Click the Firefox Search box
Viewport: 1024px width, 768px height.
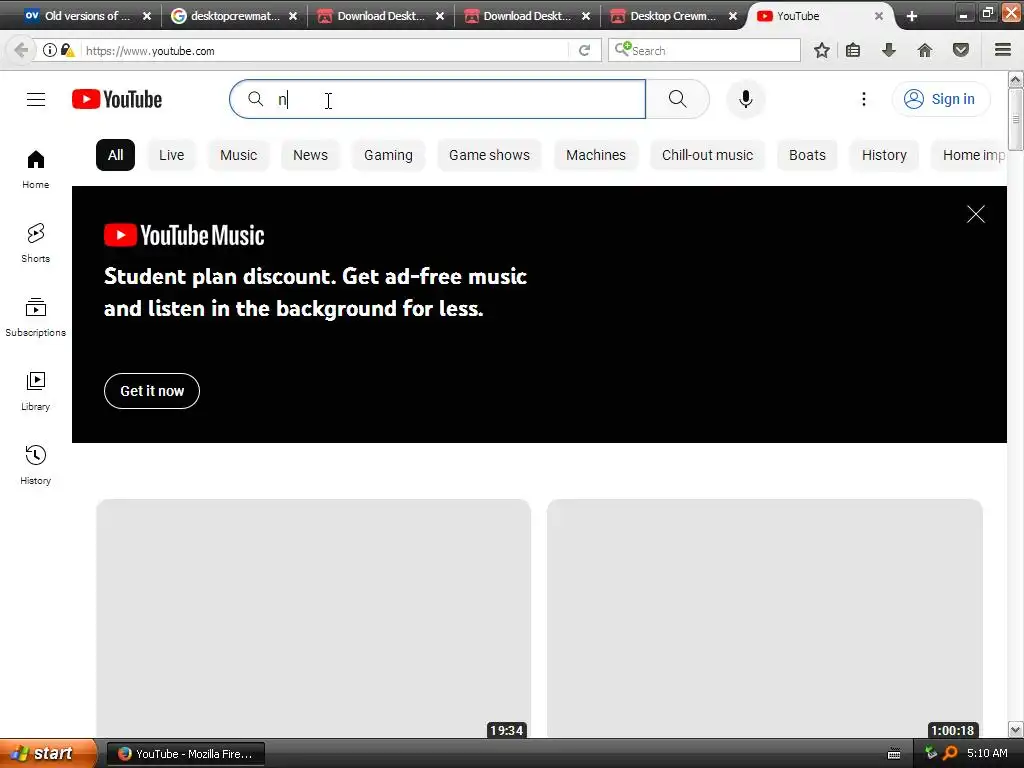tap(704, 50)
